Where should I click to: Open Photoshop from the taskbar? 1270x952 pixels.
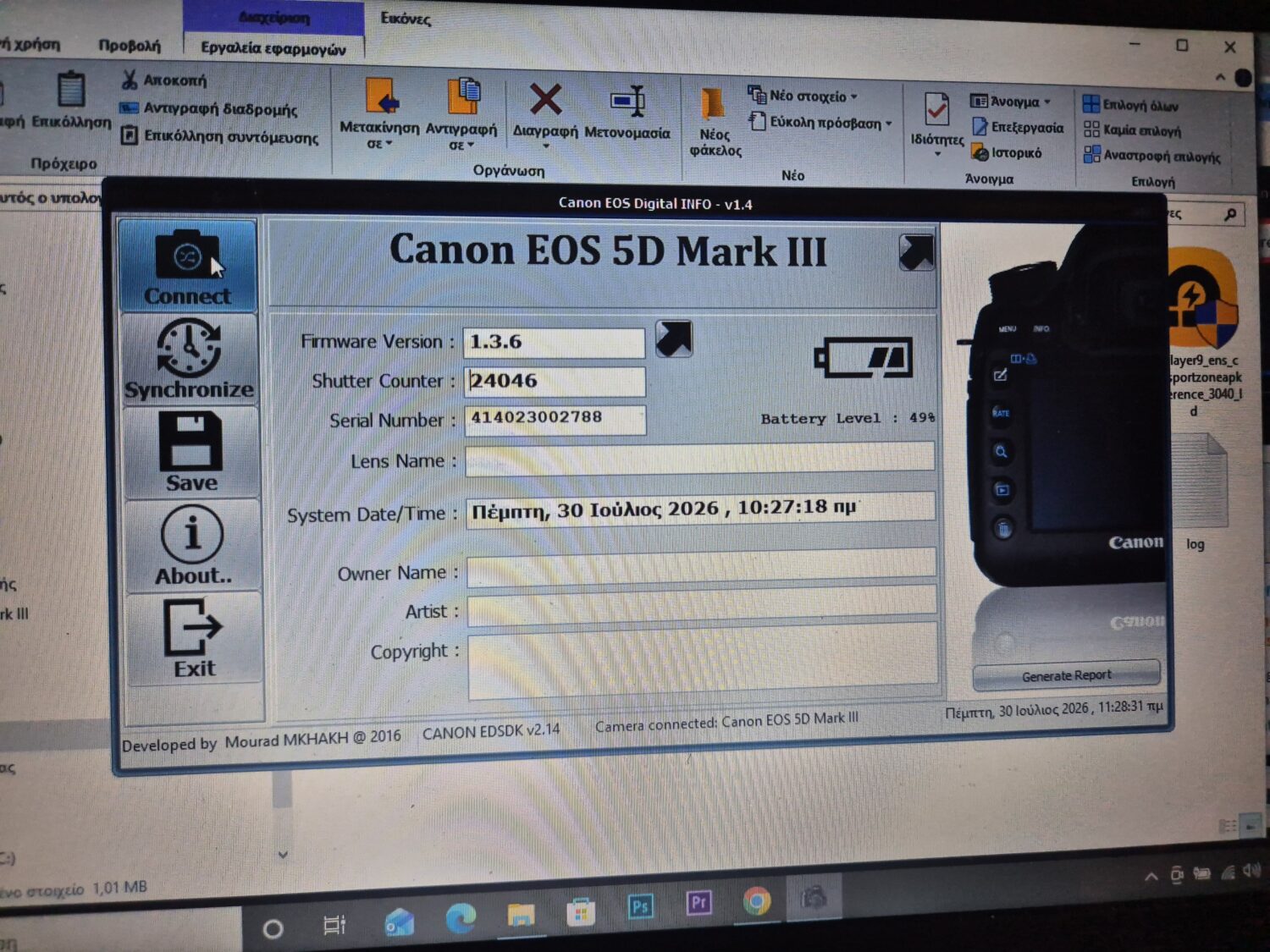(640, 907)
